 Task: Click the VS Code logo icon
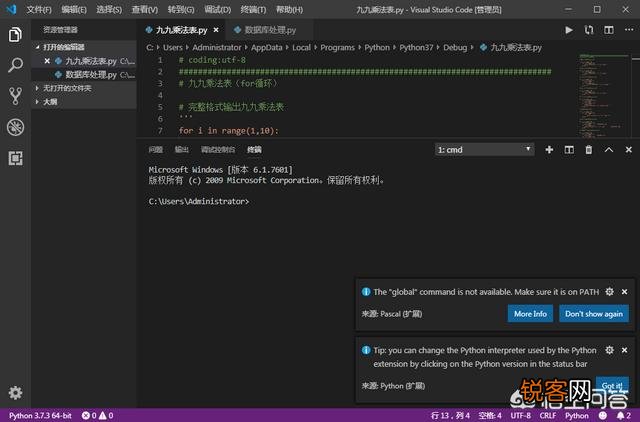click(11, 9)
